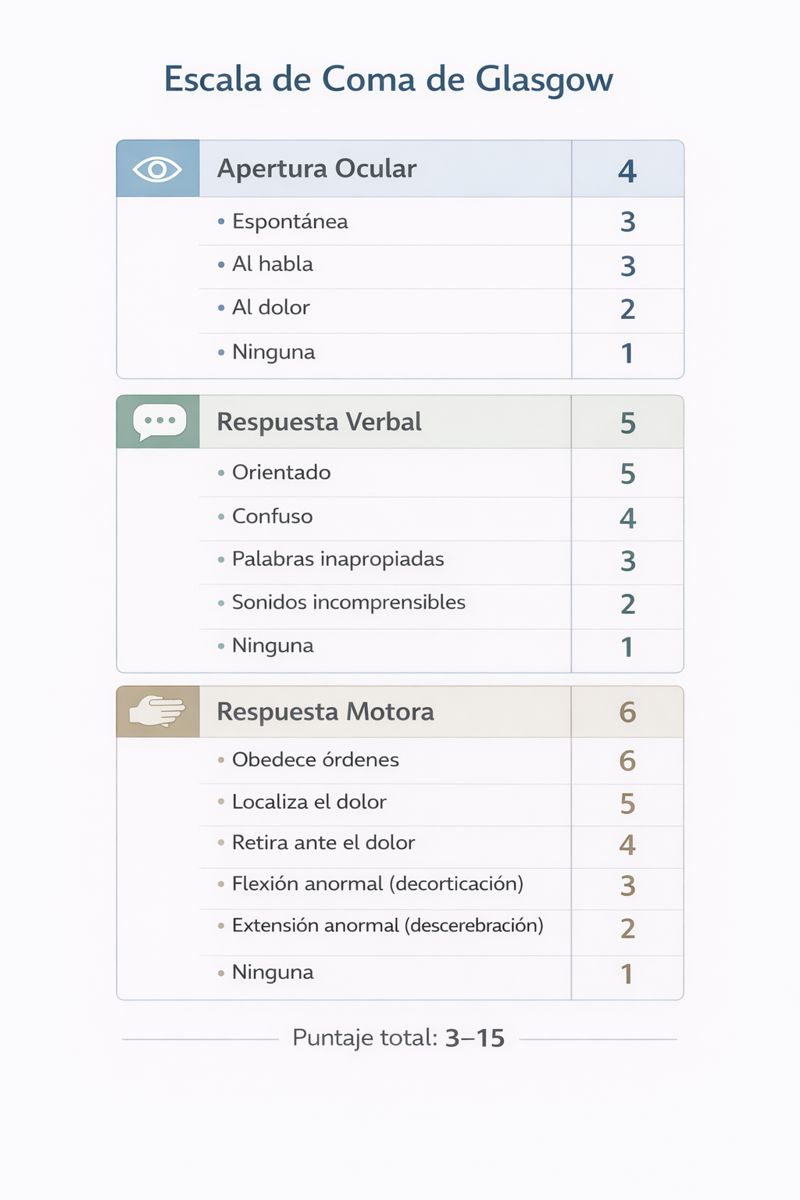Select the "Al habla" row
Viewport: 800px width, 1200px height.
coord(272,265)
